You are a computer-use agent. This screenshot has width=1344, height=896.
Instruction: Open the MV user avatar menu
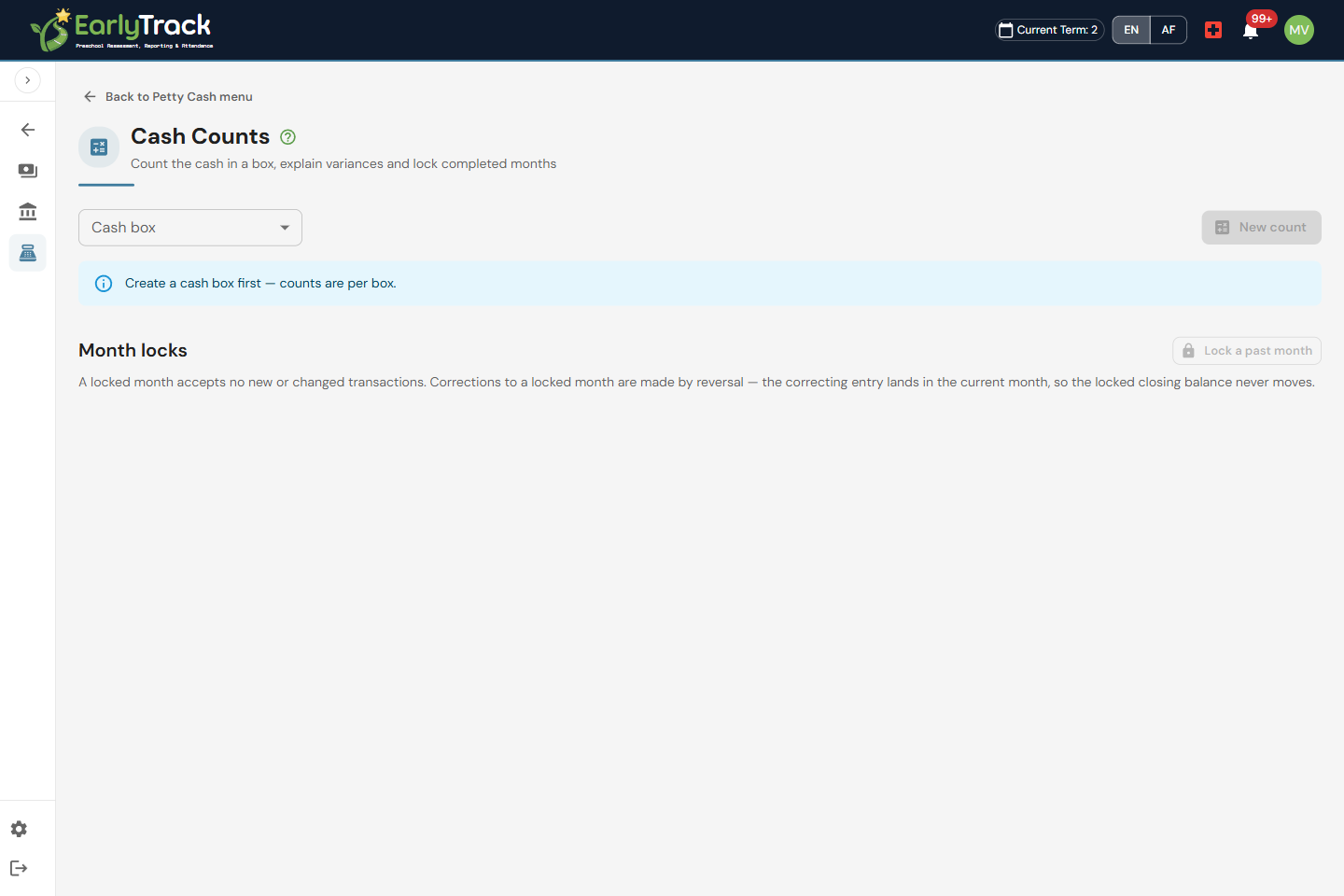tap(1299, 30)
